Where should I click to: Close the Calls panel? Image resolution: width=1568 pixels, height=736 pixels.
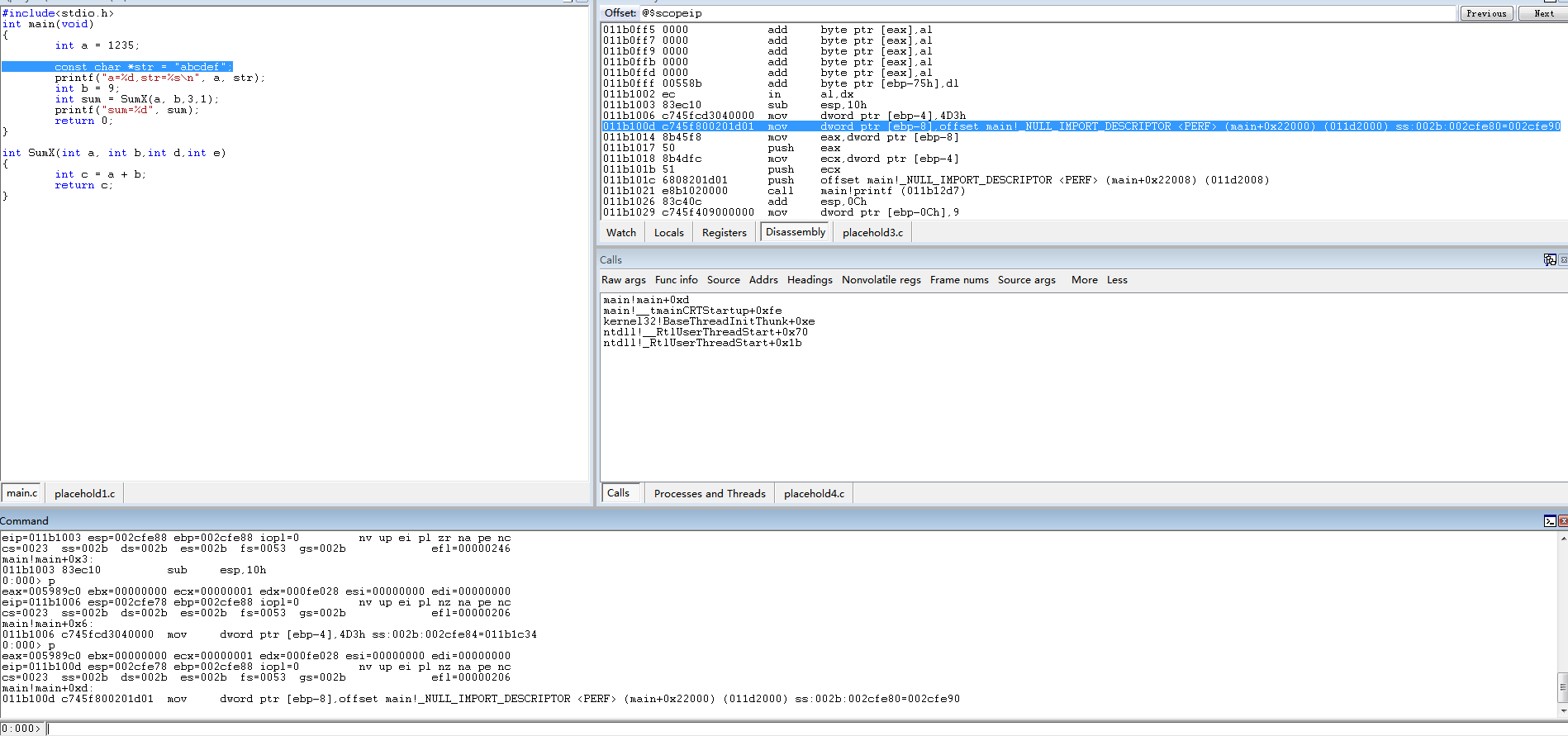[1563, 259]
